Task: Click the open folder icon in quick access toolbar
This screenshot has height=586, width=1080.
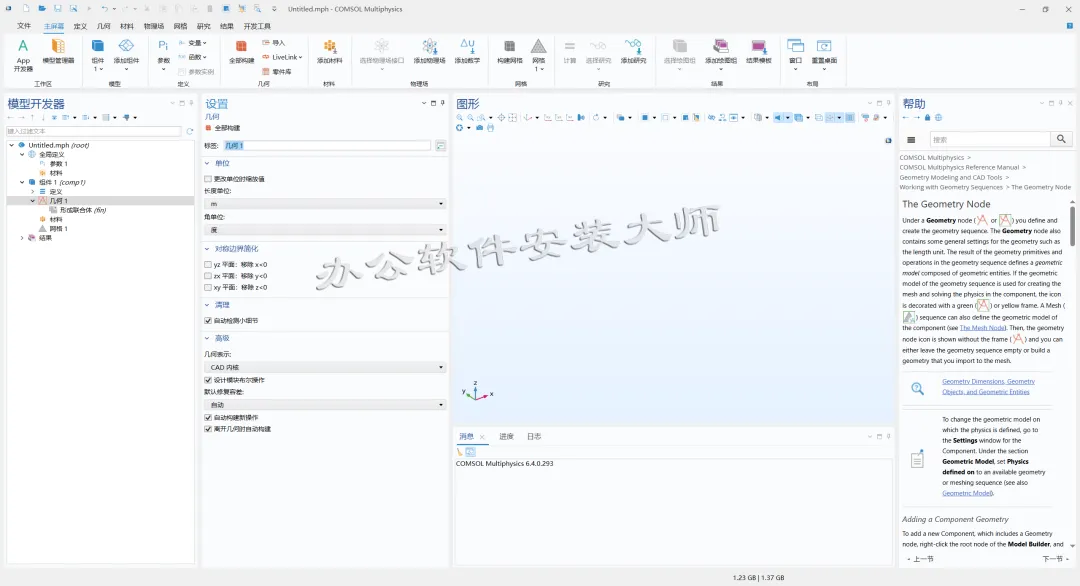Action: click(x=42, y=9)
